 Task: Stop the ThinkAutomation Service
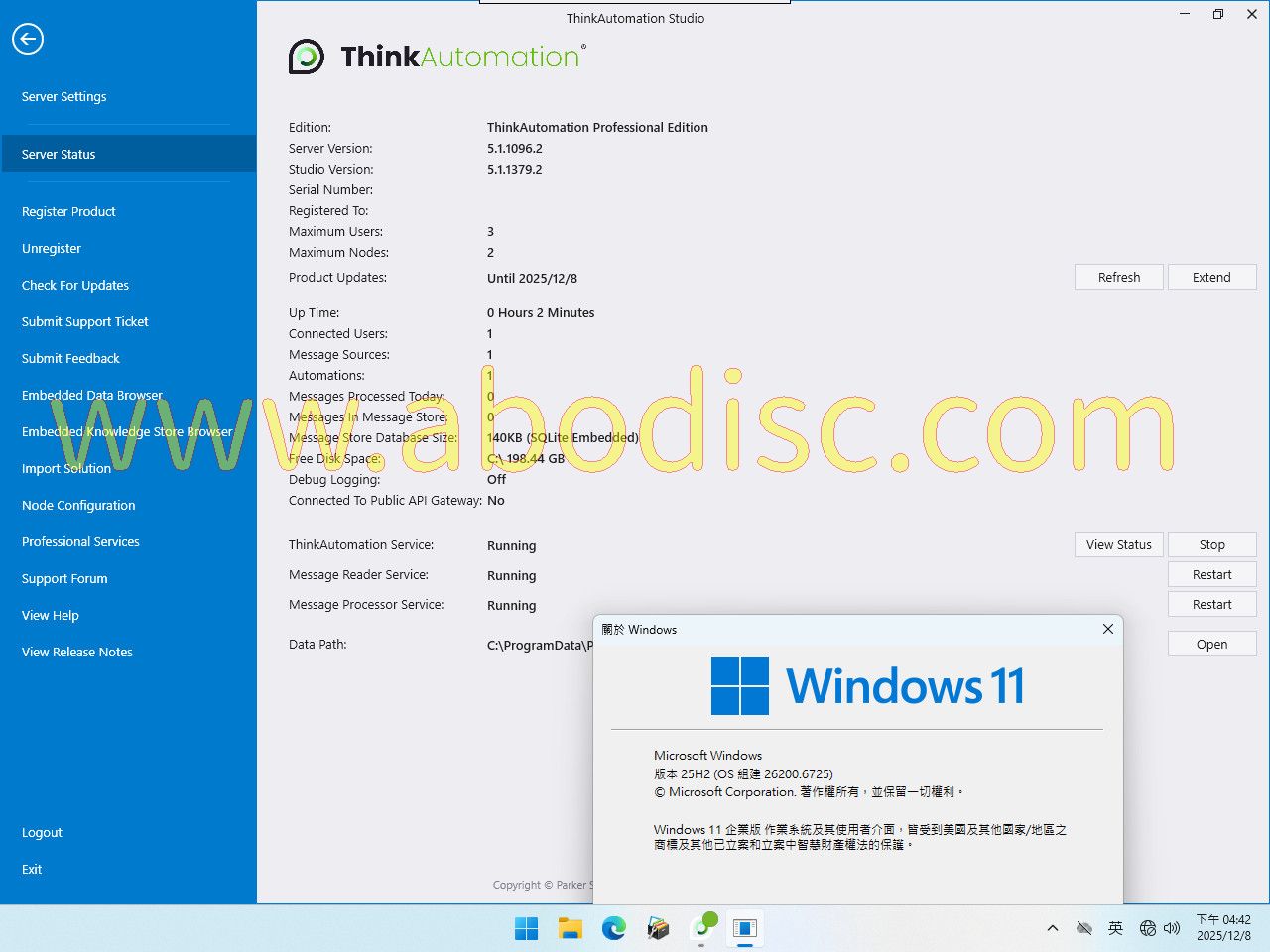pos(1211,544)
